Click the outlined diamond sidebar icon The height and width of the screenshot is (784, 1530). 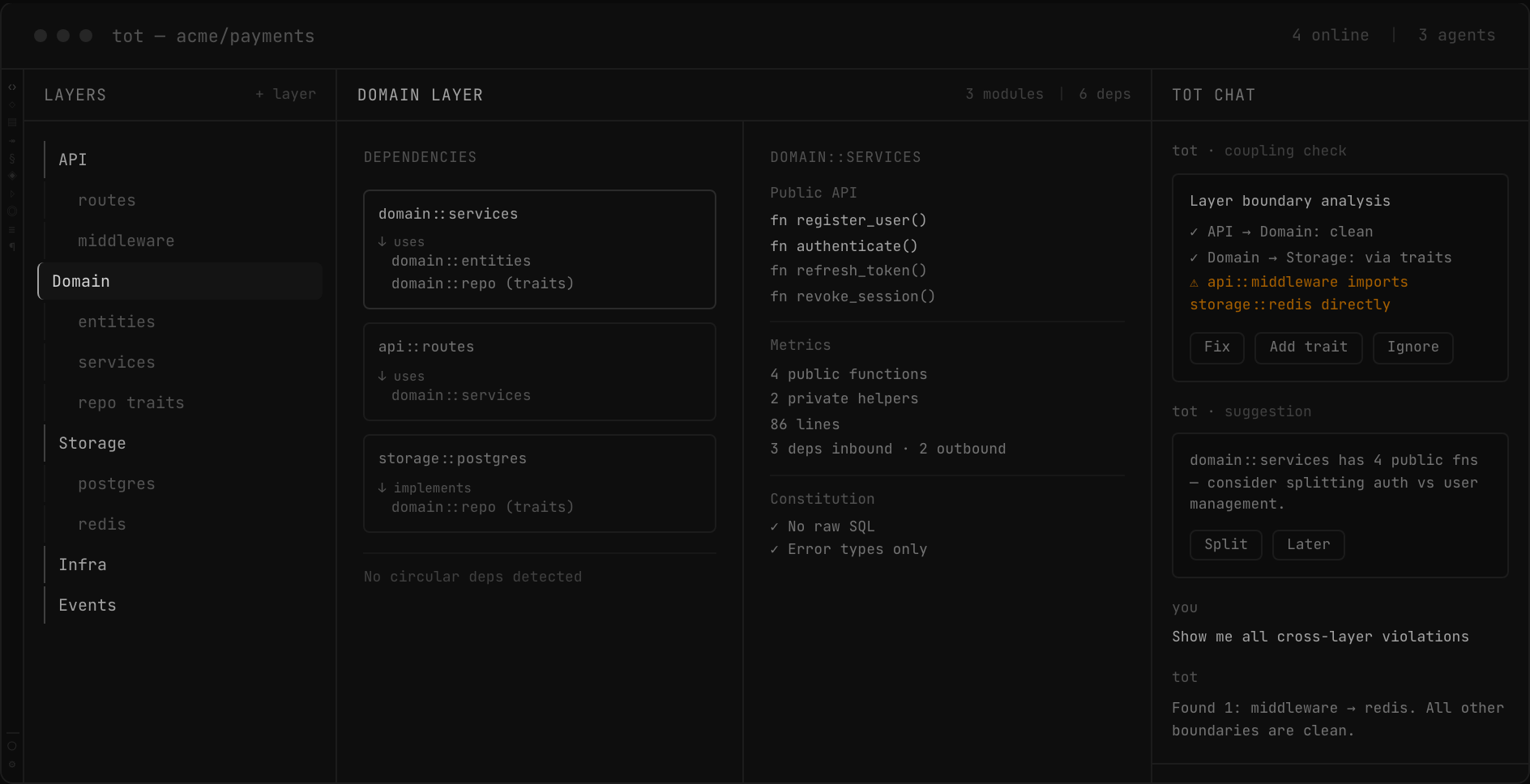tap(12, 104)
